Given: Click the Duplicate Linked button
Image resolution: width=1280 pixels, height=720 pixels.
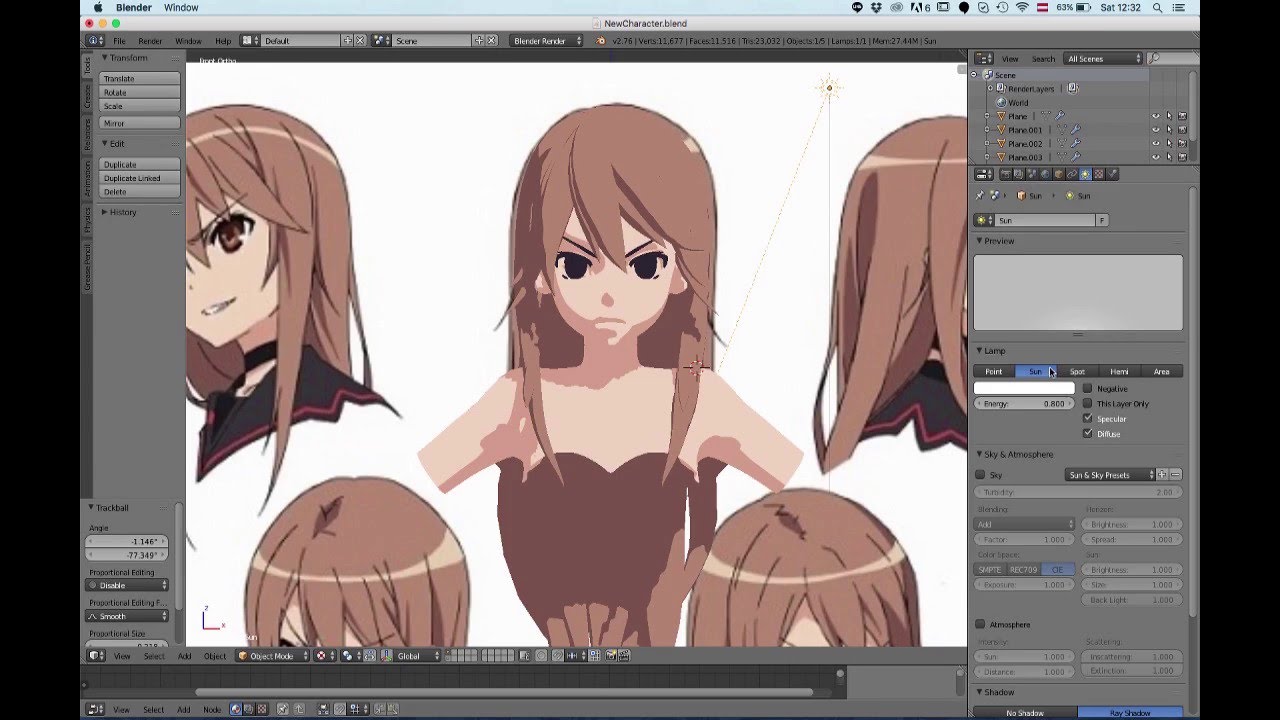Looking at the screenshot, I should (140, 178).
